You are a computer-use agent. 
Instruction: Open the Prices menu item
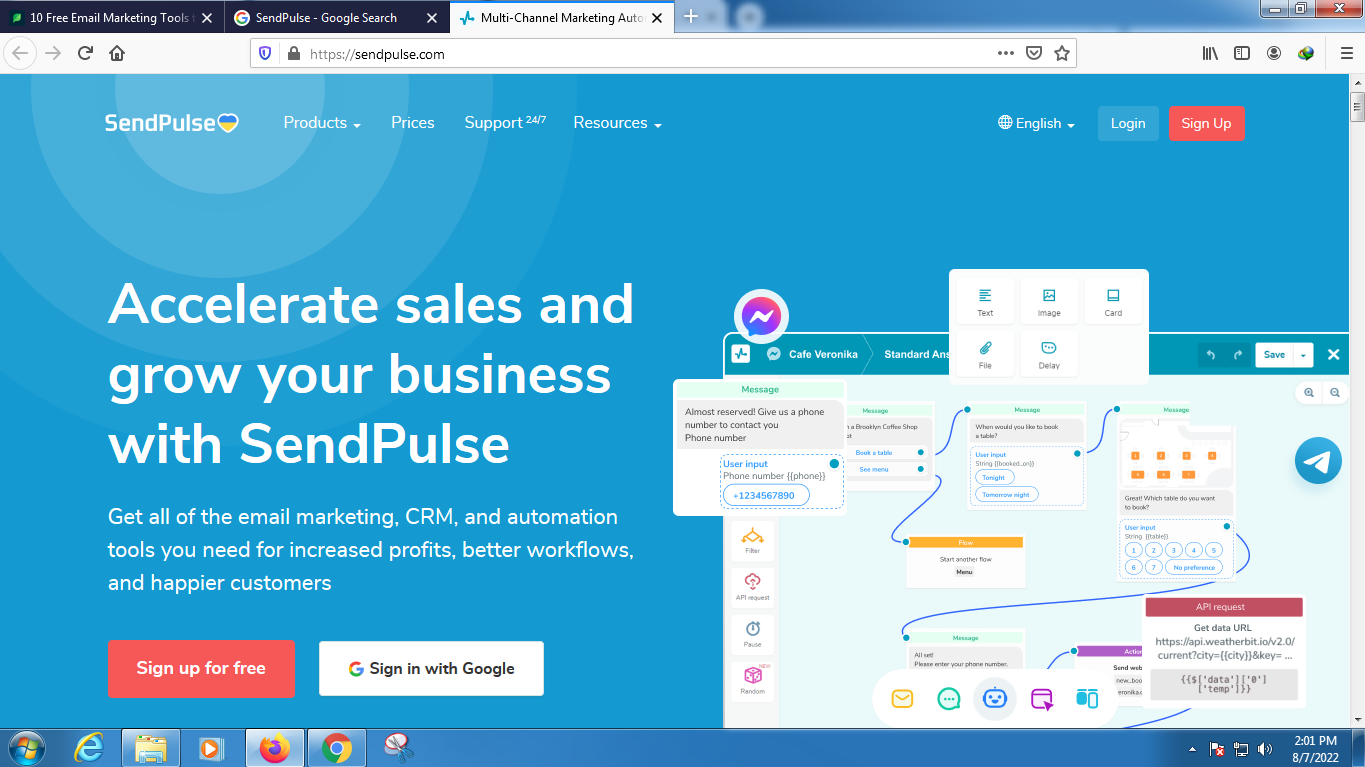tap(413, 123)
